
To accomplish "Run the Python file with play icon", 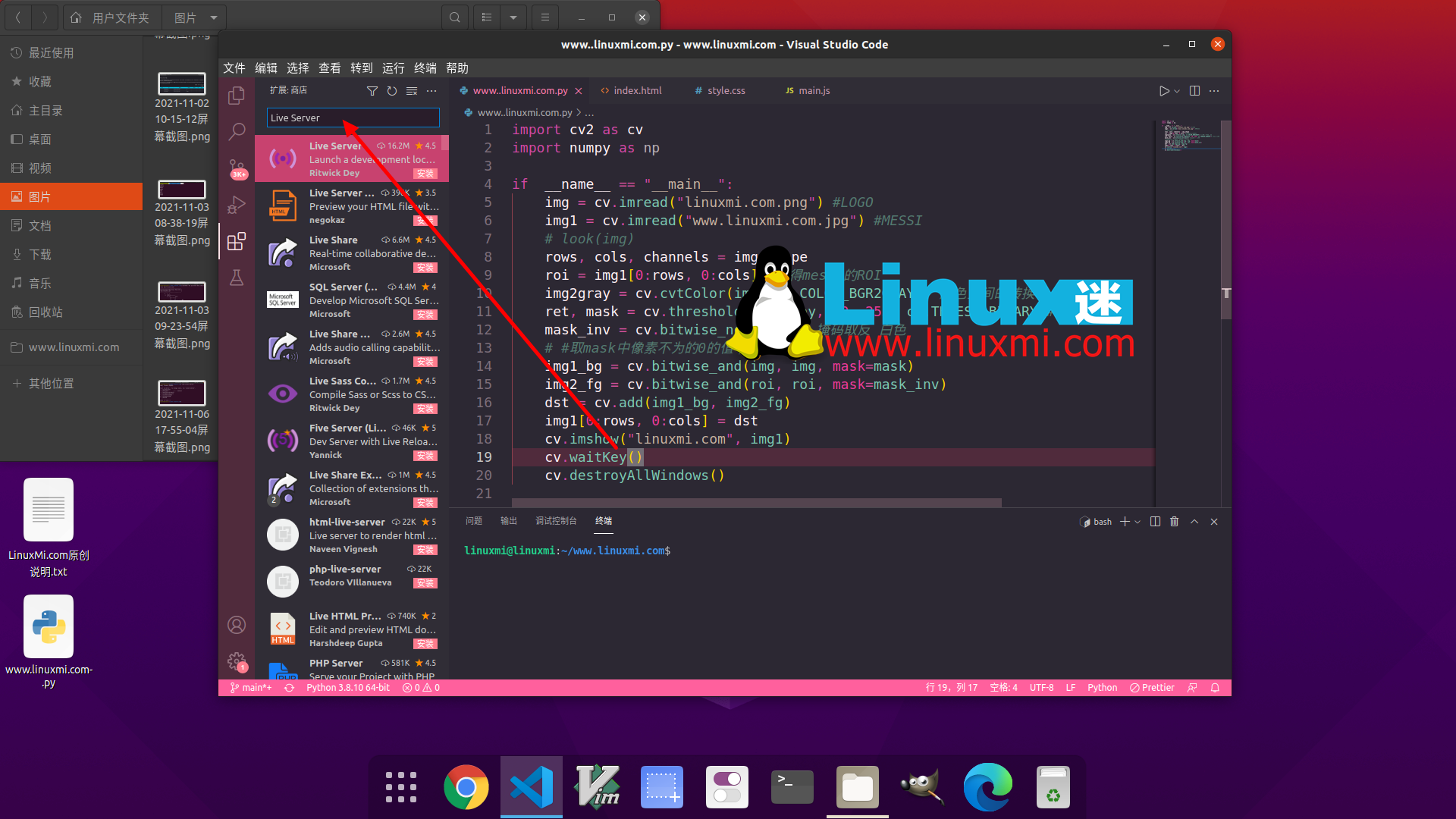I will pos(1164,91).
